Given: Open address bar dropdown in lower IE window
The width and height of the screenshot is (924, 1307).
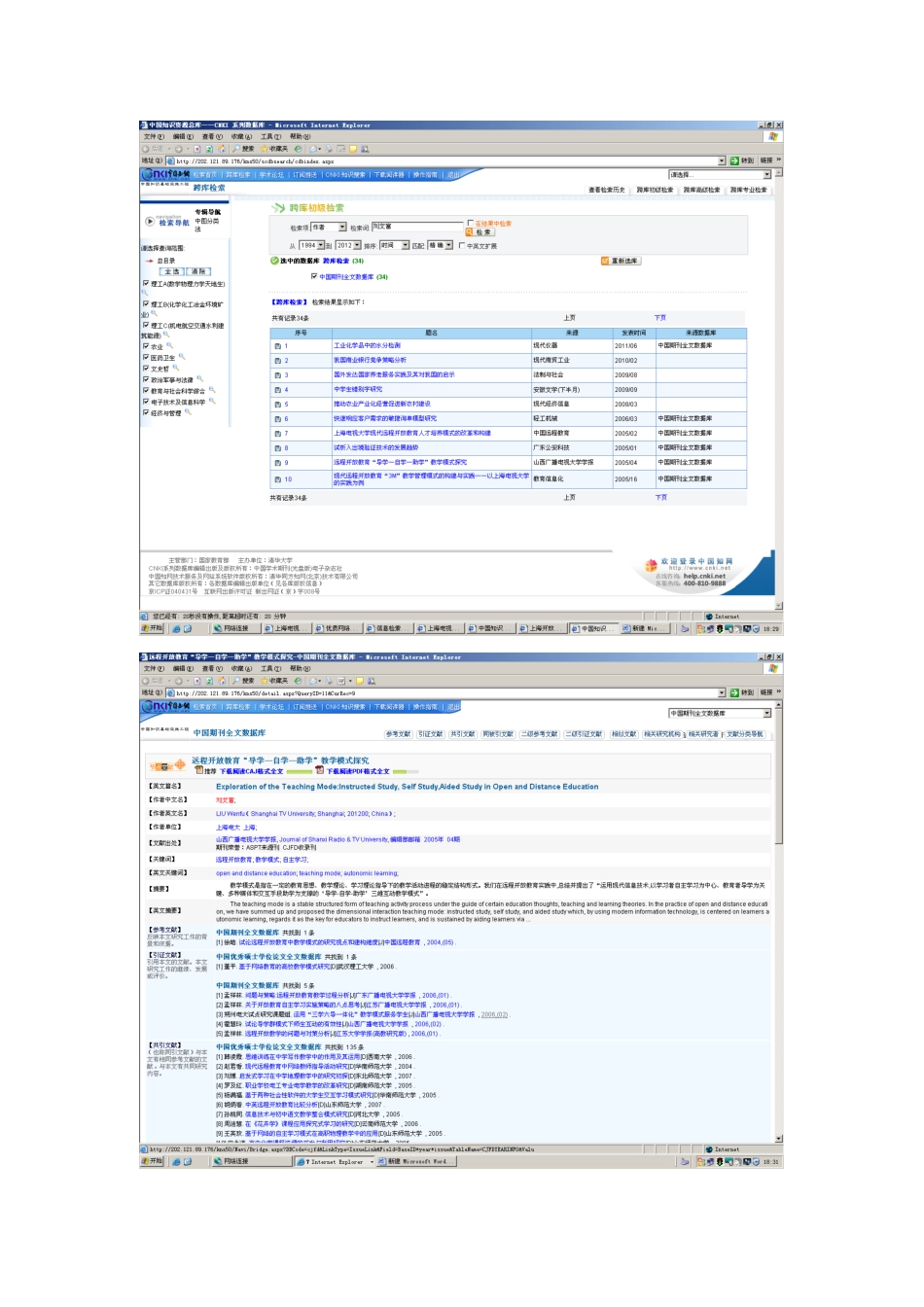Looking at the screenshot, I should [722, 692].
